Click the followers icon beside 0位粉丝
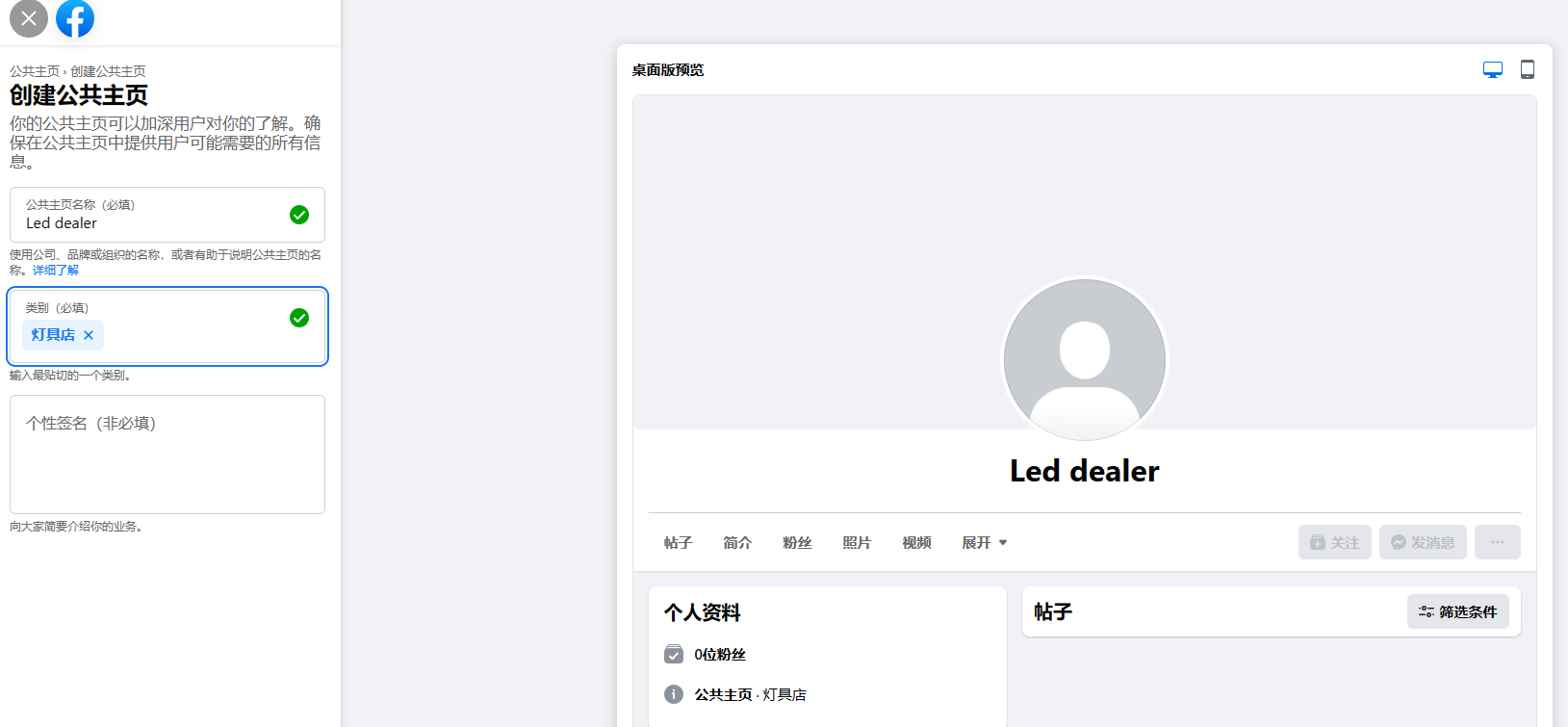Screen dimensions: 1568x727 pos(674,654)
